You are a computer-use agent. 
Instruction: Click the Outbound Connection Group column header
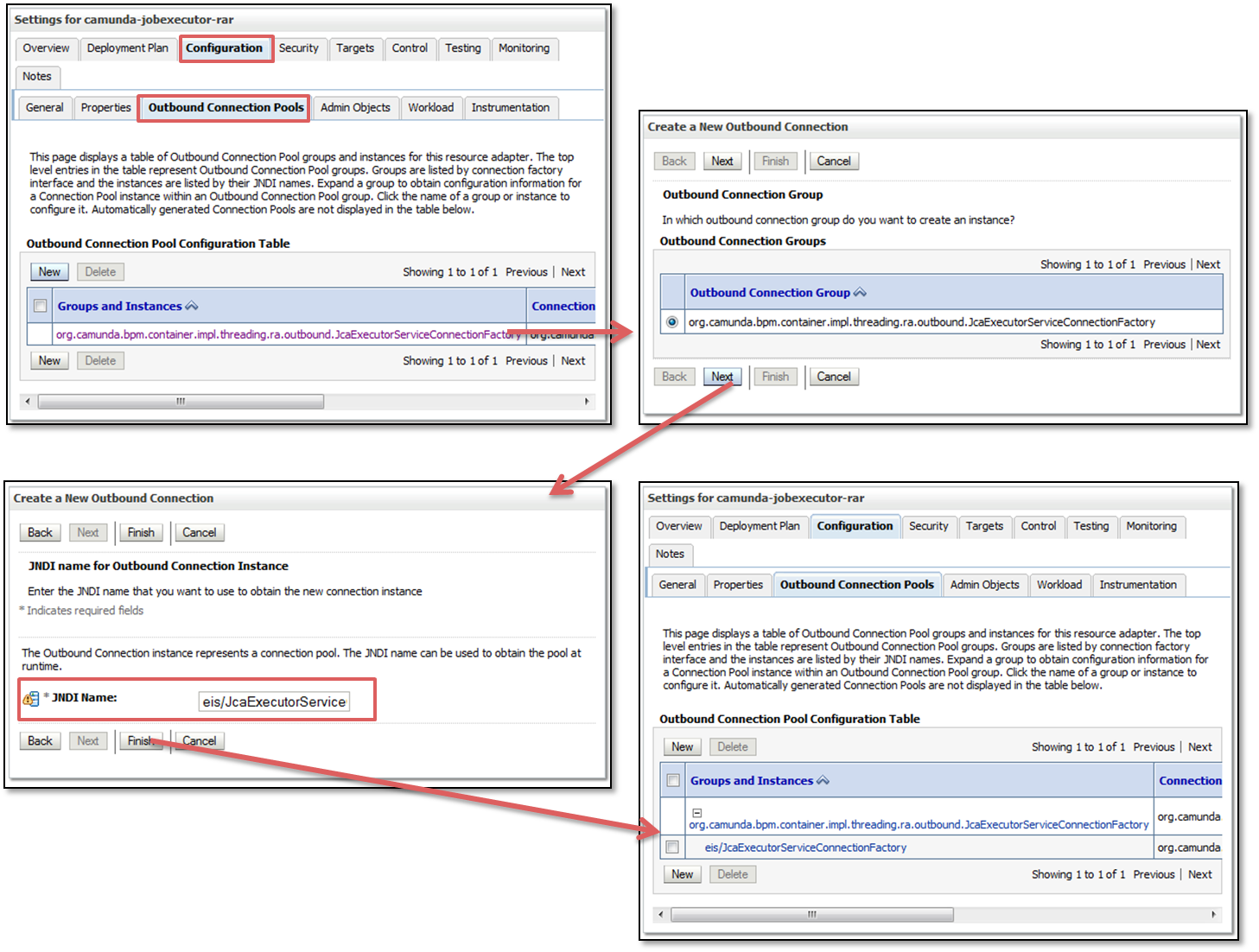(770, 292)
